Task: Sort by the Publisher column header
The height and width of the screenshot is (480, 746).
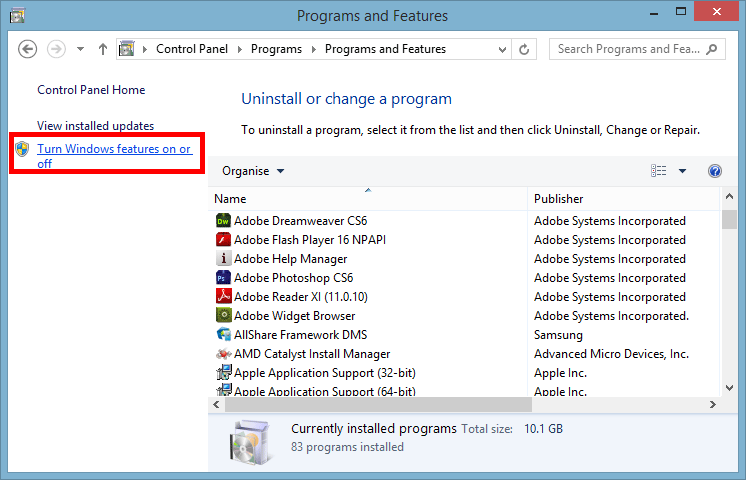Action: (x=623, y=199)
